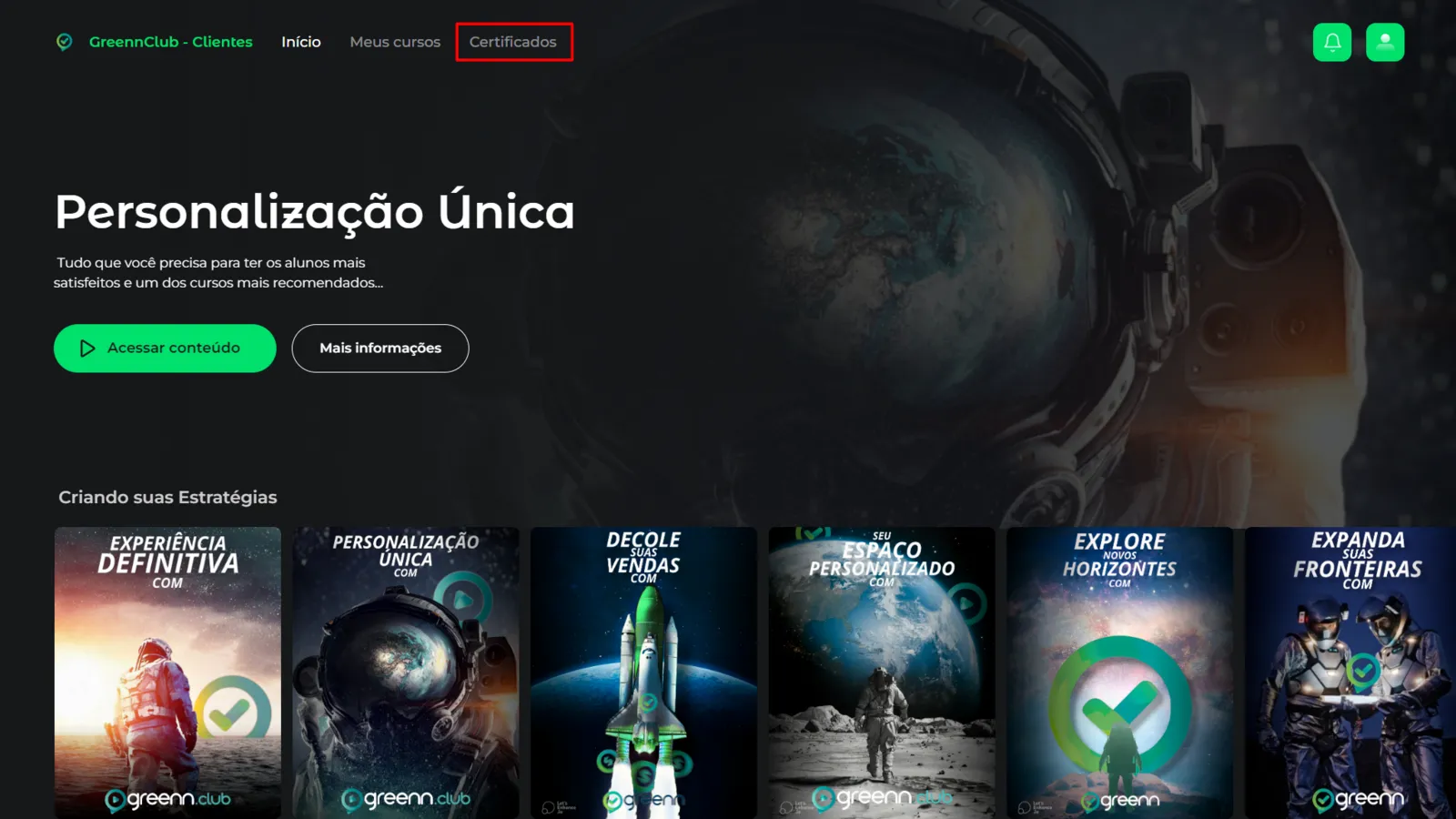
Task: Click the Criando suas Estratégias section heading
Action: click(167, 498)
